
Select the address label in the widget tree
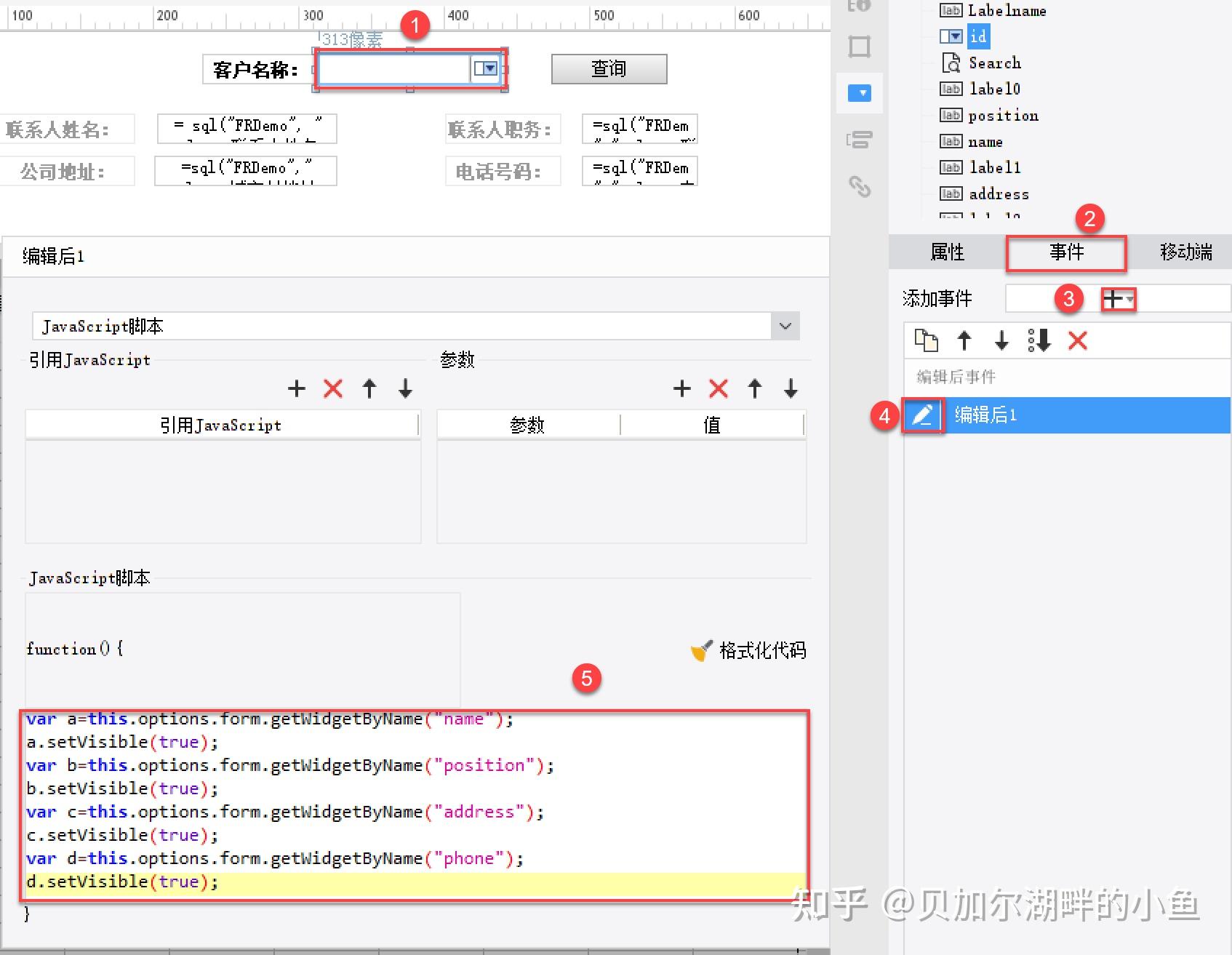[999, 193]
